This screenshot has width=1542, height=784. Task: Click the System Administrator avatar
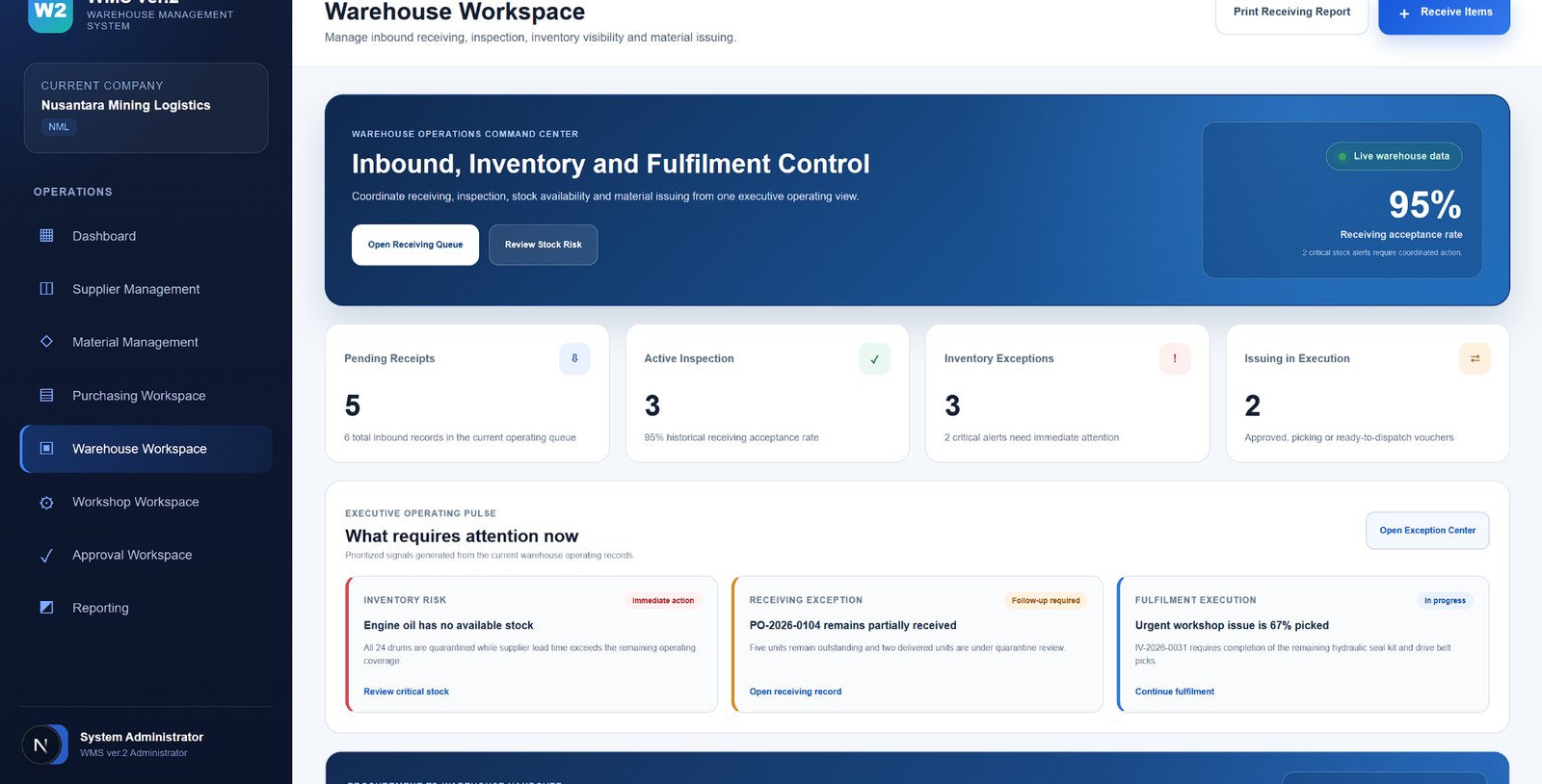click(44, 745)
